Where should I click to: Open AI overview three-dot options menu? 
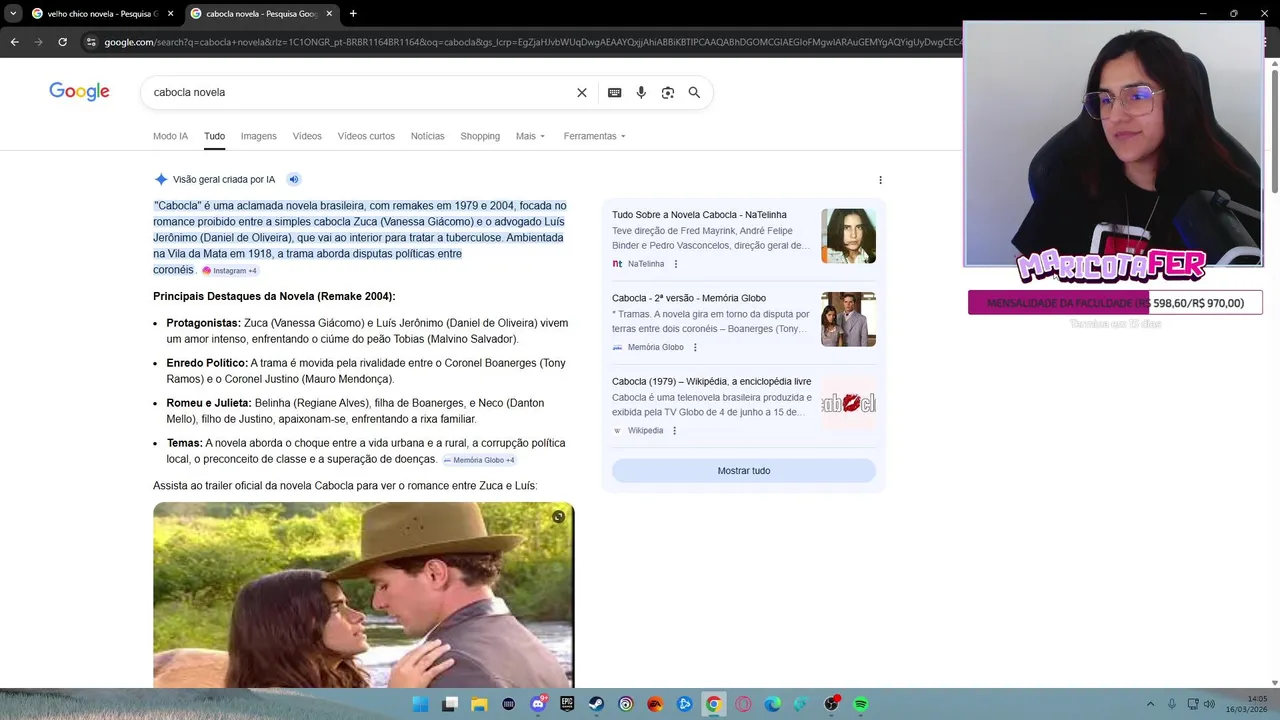coord(880,180)
